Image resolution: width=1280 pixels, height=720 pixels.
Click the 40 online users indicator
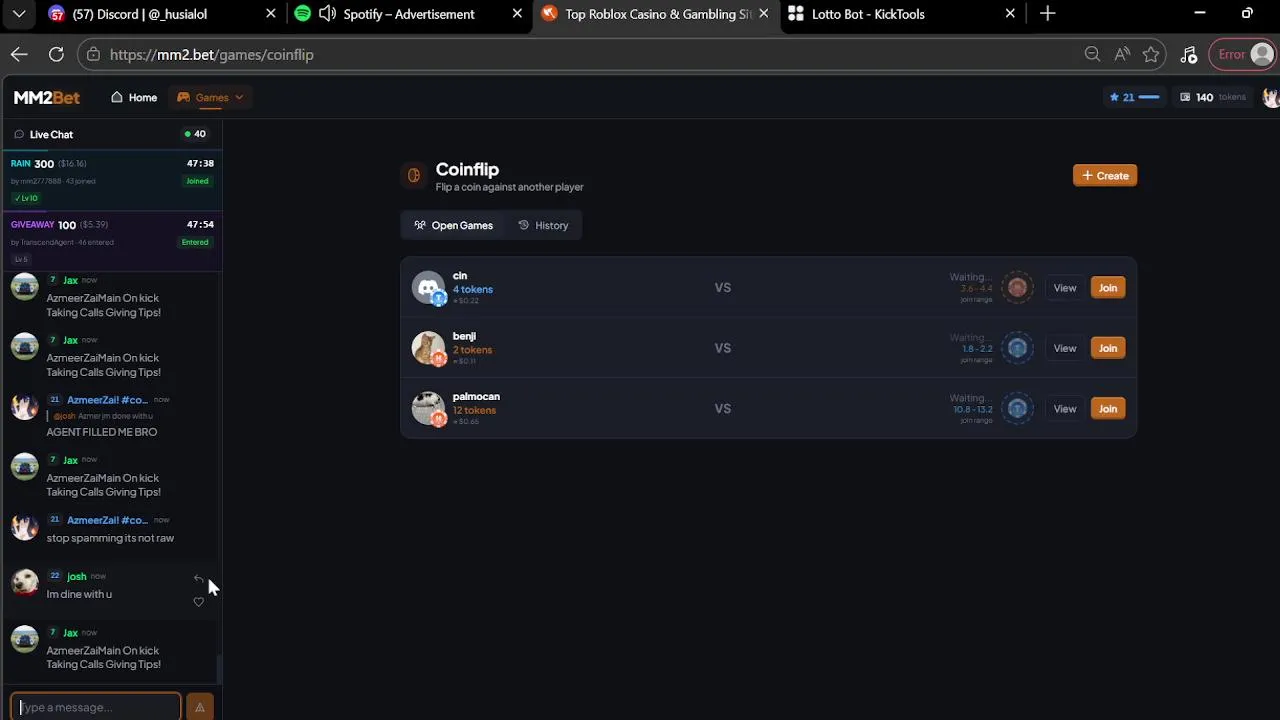tap(195, 134)
